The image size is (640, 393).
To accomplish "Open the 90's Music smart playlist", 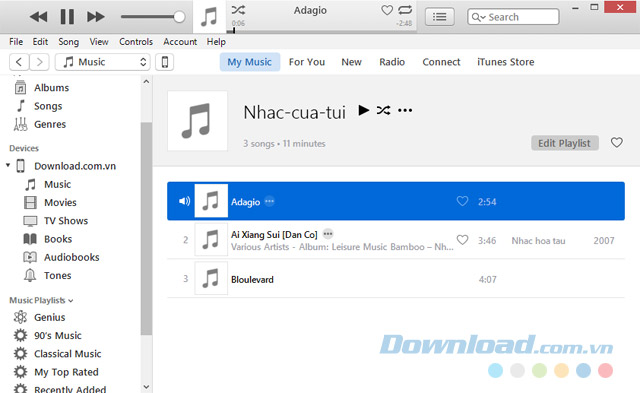I will click(58, 335).
